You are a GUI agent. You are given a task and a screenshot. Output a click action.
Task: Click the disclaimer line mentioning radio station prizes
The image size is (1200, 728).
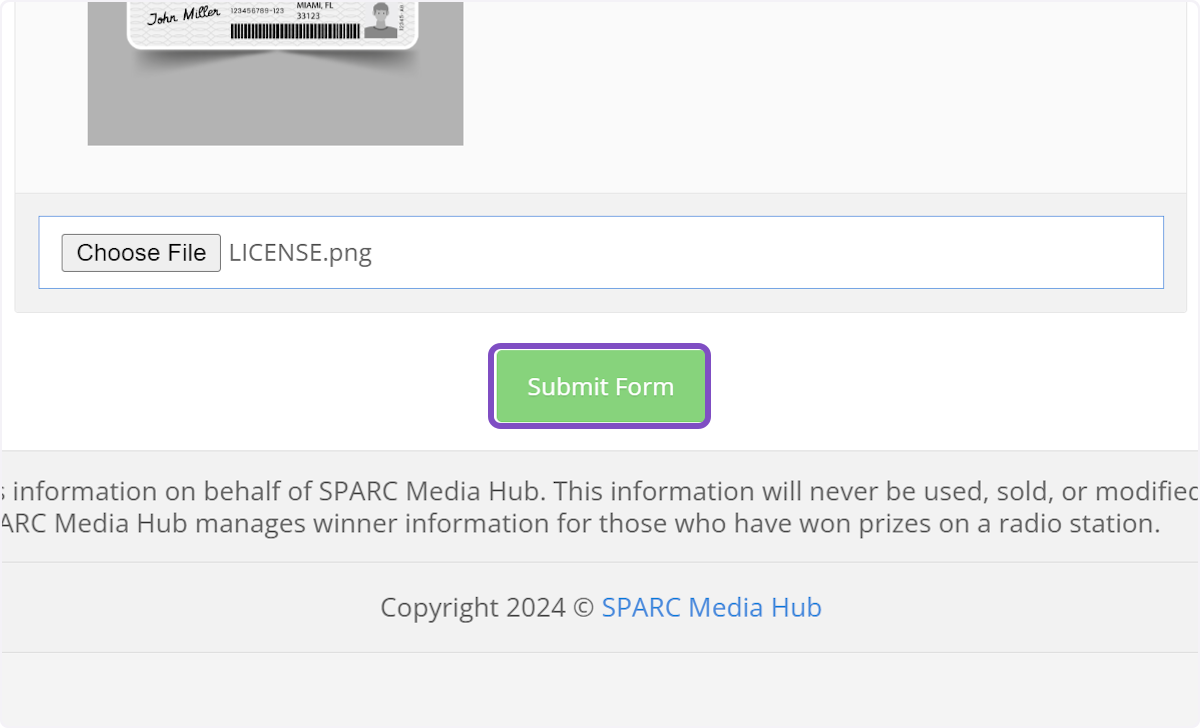[x=580, y=523]
